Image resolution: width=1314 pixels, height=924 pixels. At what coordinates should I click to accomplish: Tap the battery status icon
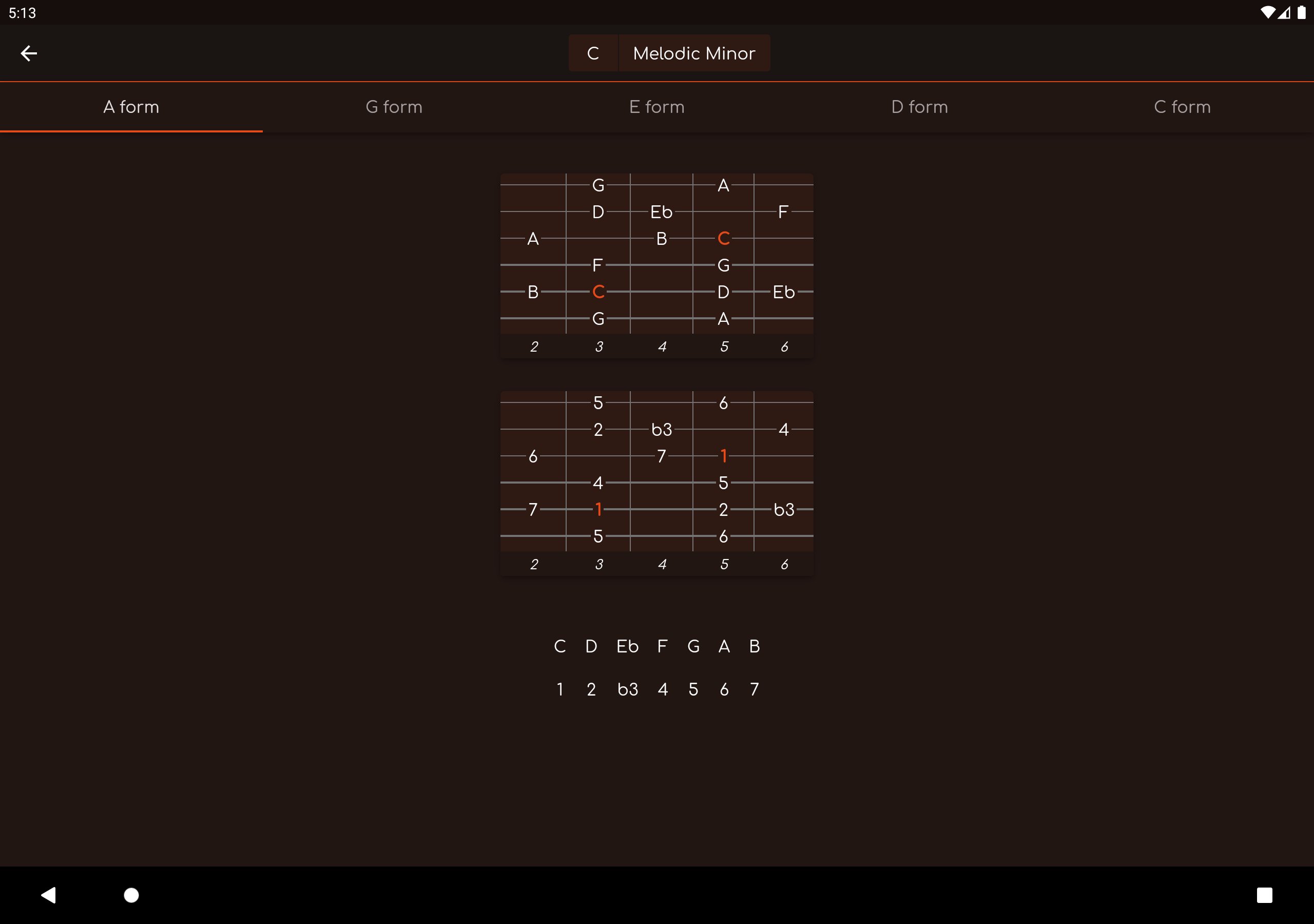1301,13
